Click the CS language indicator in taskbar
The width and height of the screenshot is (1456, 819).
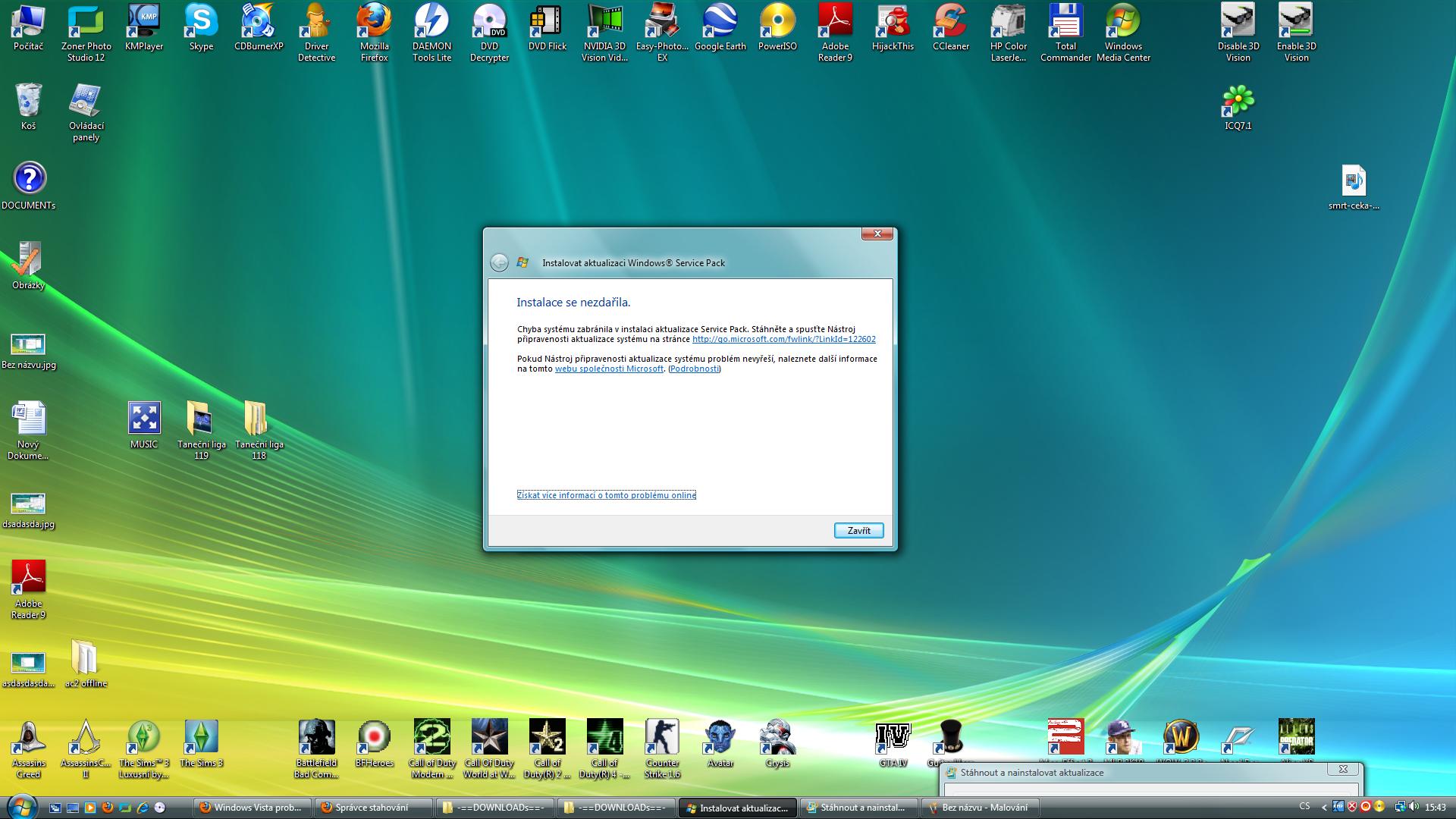coord(1304,807)
